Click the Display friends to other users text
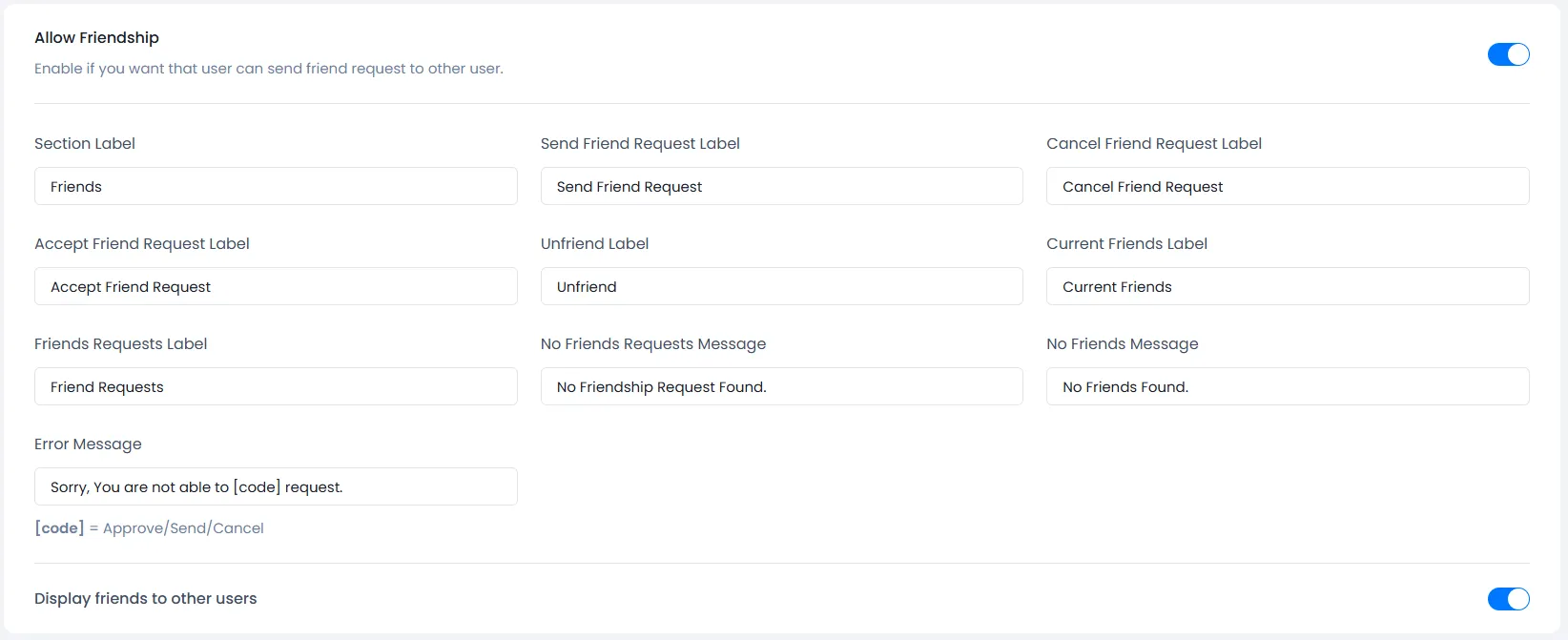The height and width of the screenshot is (640, 1568). click(x=145, y=599)
